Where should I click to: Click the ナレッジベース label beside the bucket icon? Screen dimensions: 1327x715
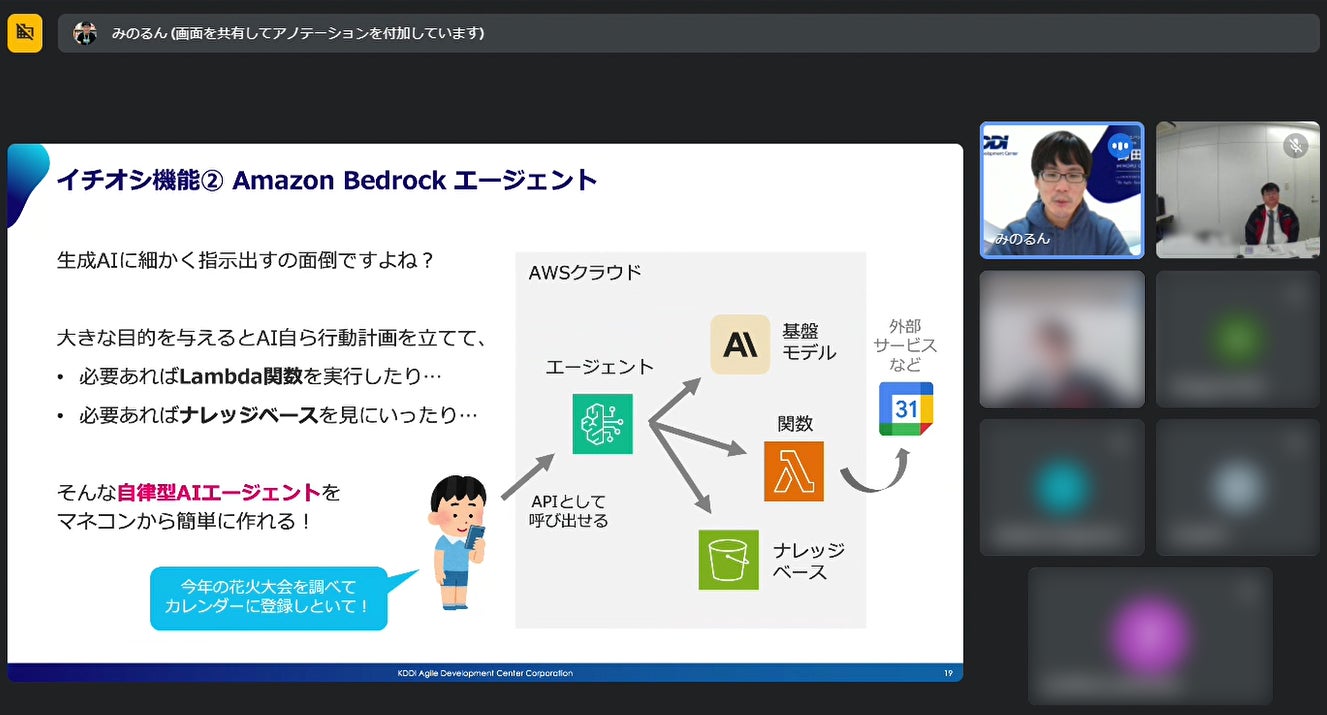point(808,561)
